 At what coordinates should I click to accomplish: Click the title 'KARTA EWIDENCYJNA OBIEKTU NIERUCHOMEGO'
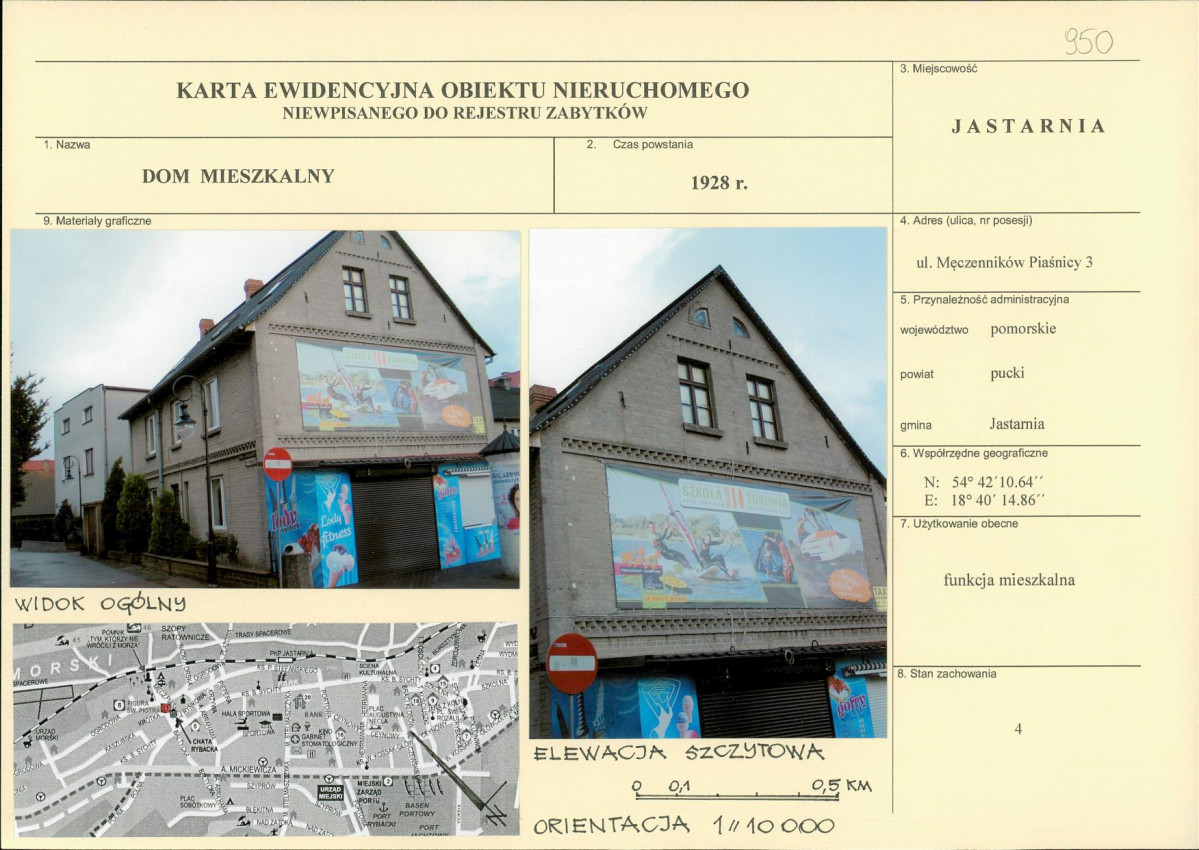pos(463,90)
